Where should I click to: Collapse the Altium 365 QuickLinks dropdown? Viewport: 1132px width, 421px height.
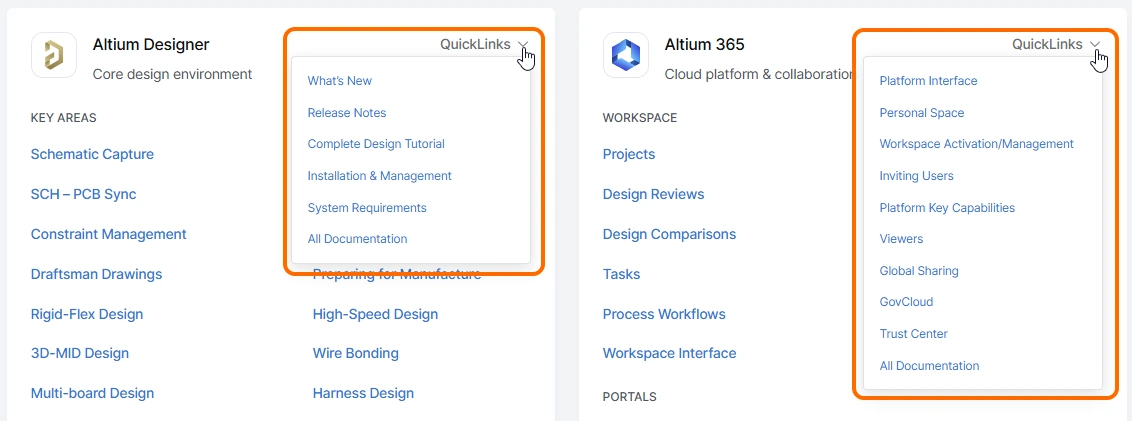click(1057, 45)
